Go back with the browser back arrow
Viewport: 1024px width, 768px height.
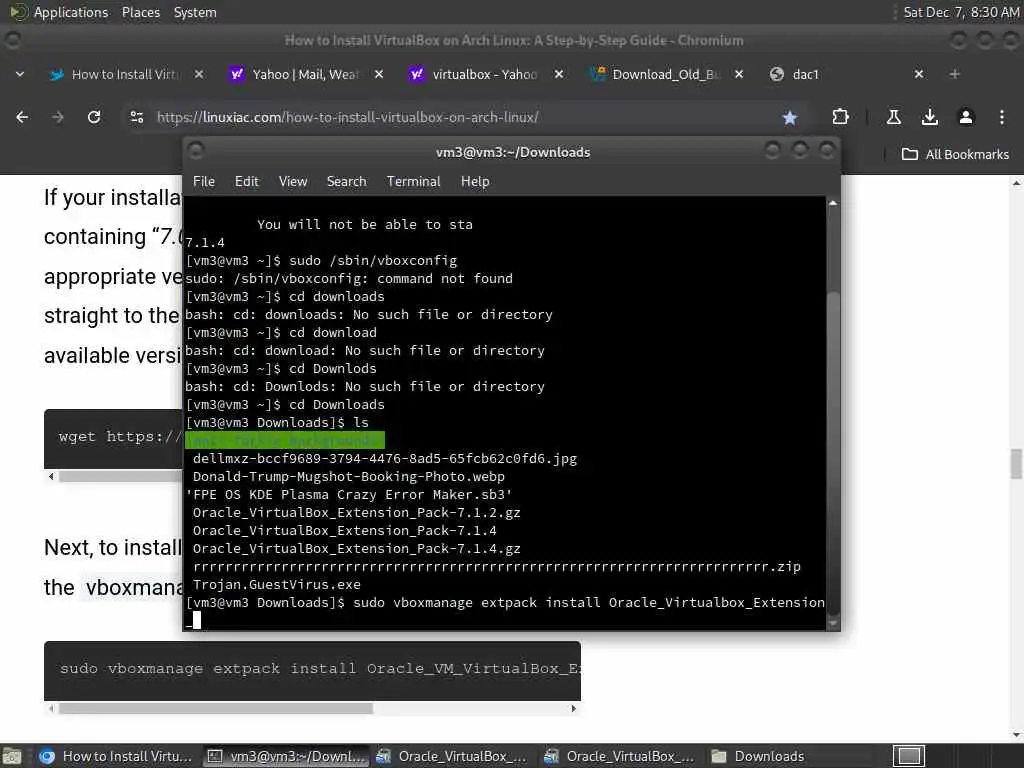(x=22, y=117)
